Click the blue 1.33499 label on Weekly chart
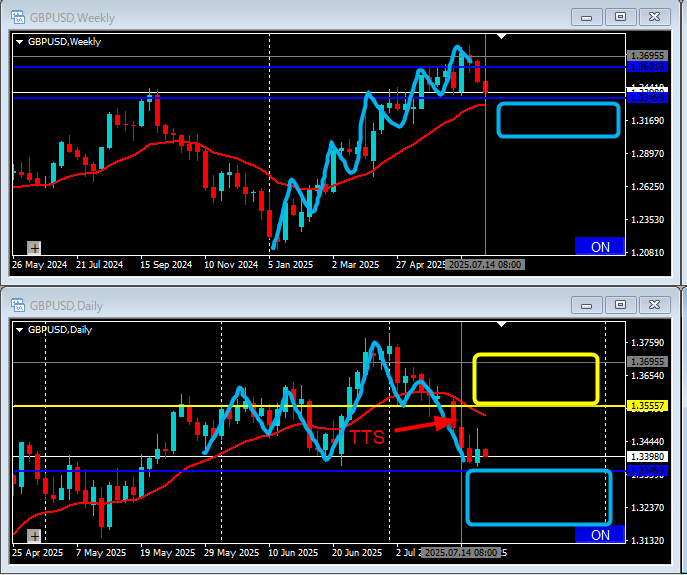Image resolution: width=687 pixels, height=575 pixels. point(647,98)
